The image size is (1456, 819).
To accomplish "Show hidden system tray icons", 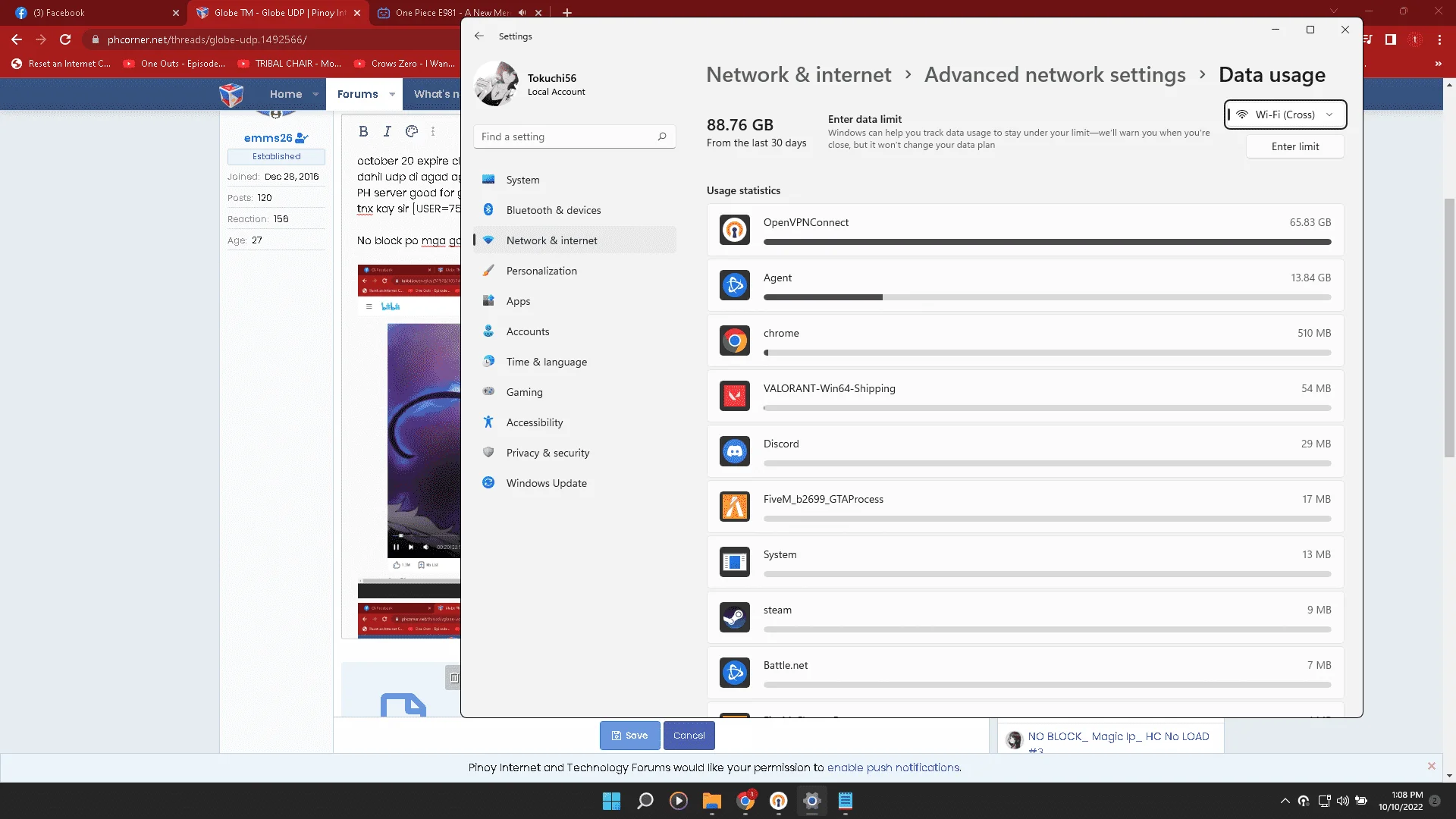I will tap(1285, 801).
